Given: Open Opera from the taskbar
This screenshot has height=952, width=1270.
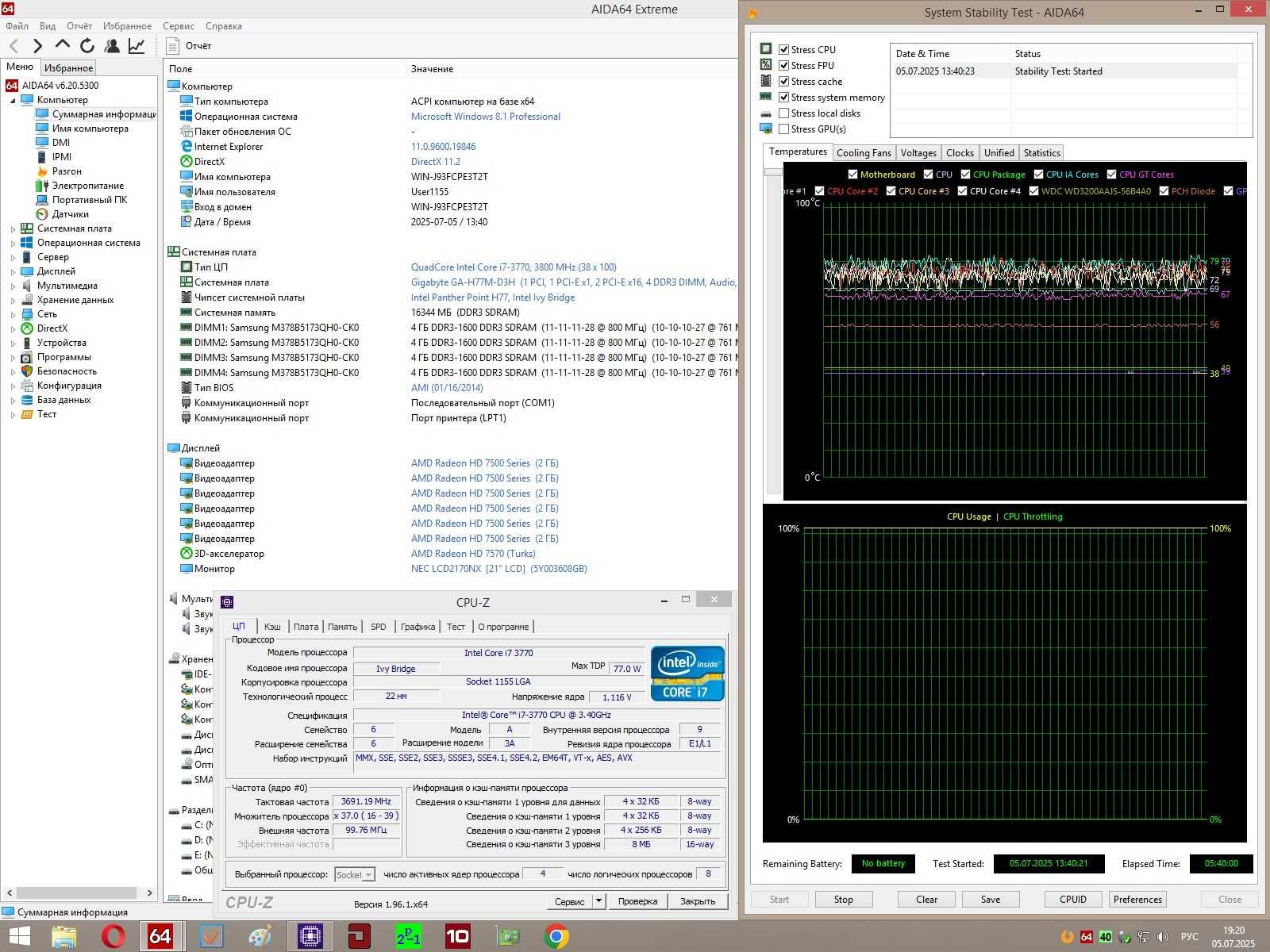Looking at the screenshot, I should (114, 936).
